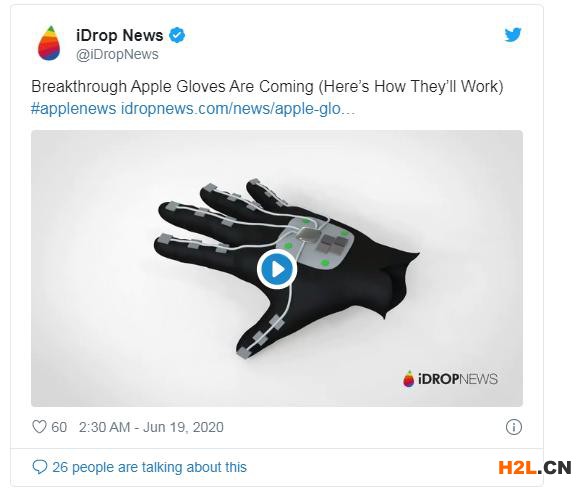Open the Twitter bird logo
Screen dimensions: 585x490
point(513,35)
